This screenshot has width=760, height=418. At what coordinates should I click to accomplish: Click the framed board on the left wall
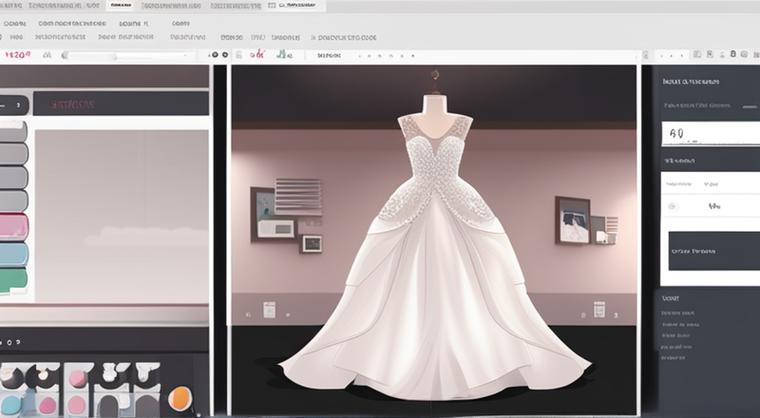[x=275, y=215]
